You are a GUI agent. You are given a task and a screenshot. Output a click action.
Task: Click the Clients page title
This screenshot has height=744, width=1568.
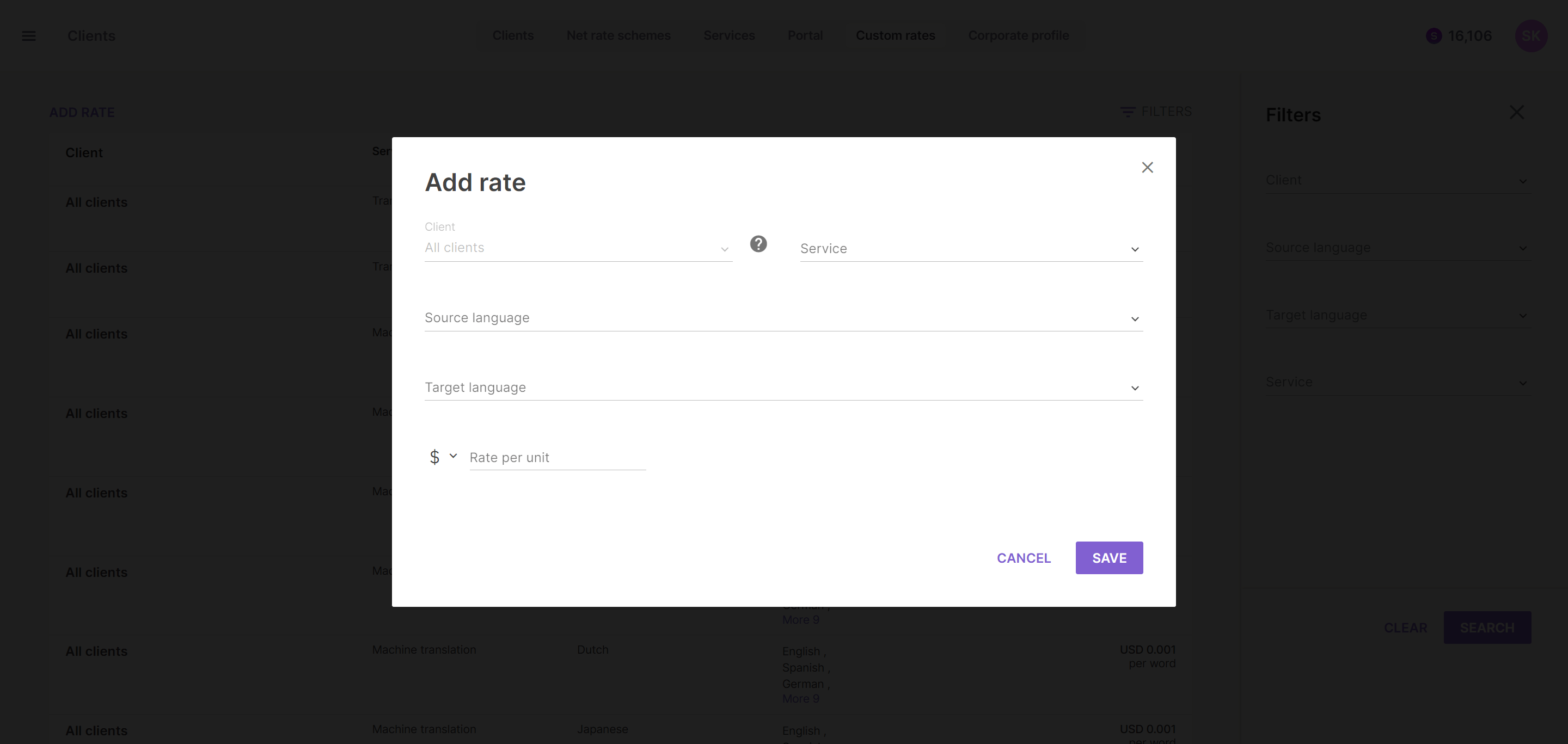click(91, 36)
